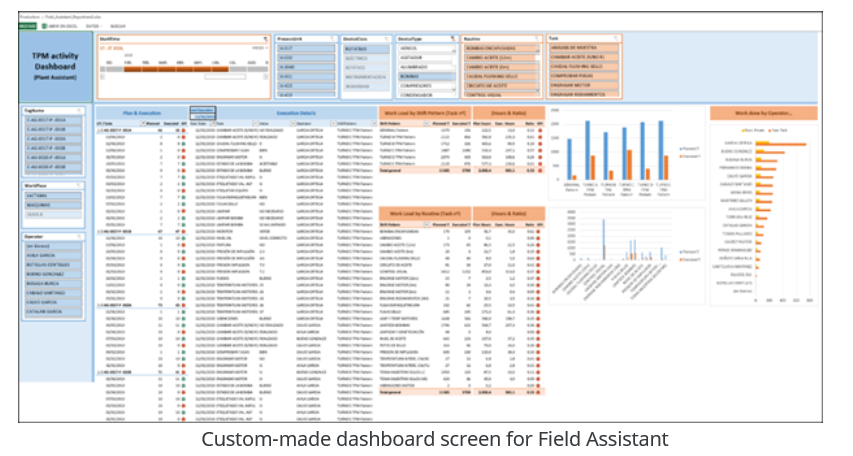Select CALVO GARCIA in Operator slicer
The width and height of the screenshot is (853, 456).
point(54,303)
